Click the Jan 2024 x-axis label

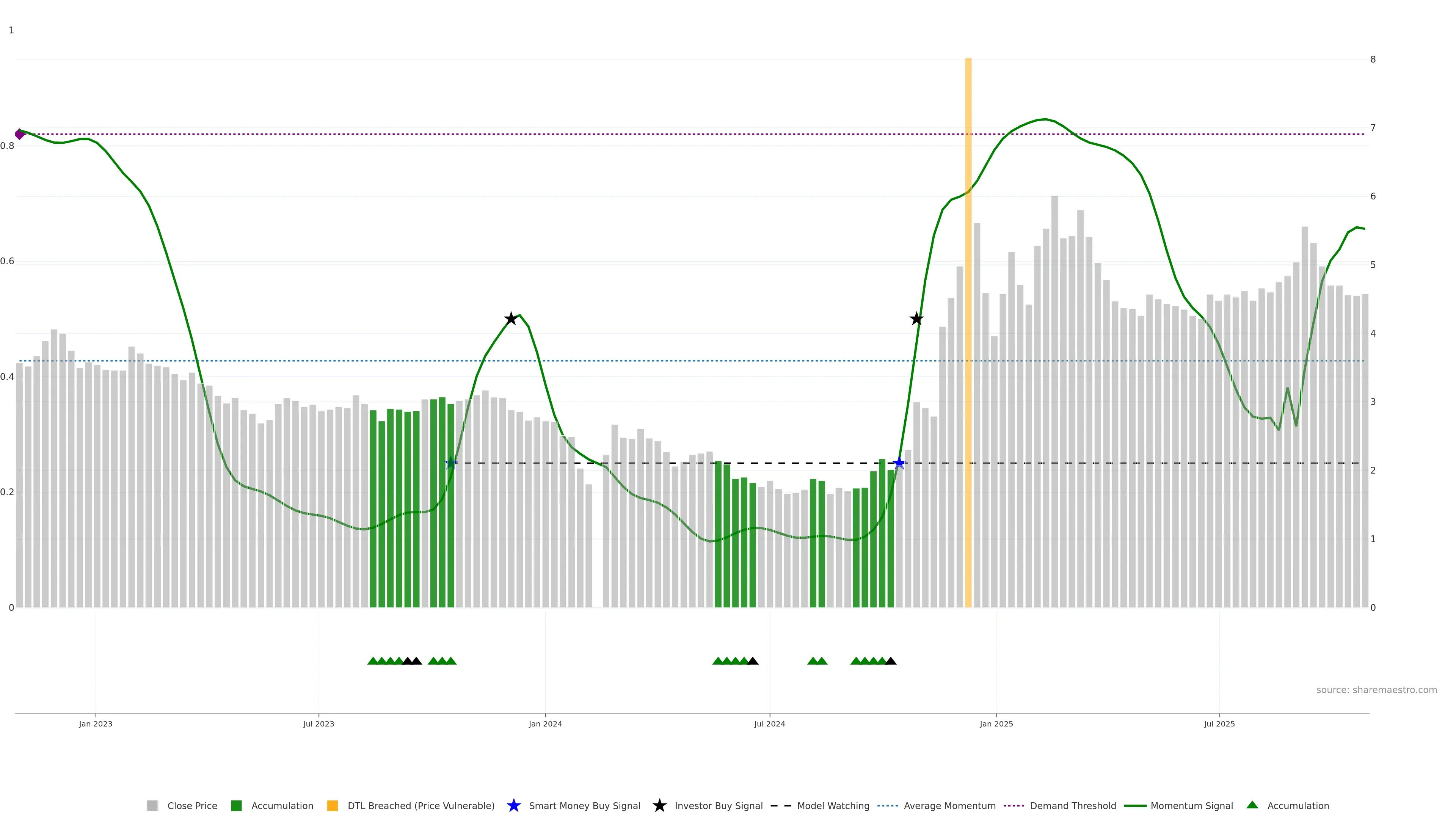pyautogui.click(x=545, y=724)
